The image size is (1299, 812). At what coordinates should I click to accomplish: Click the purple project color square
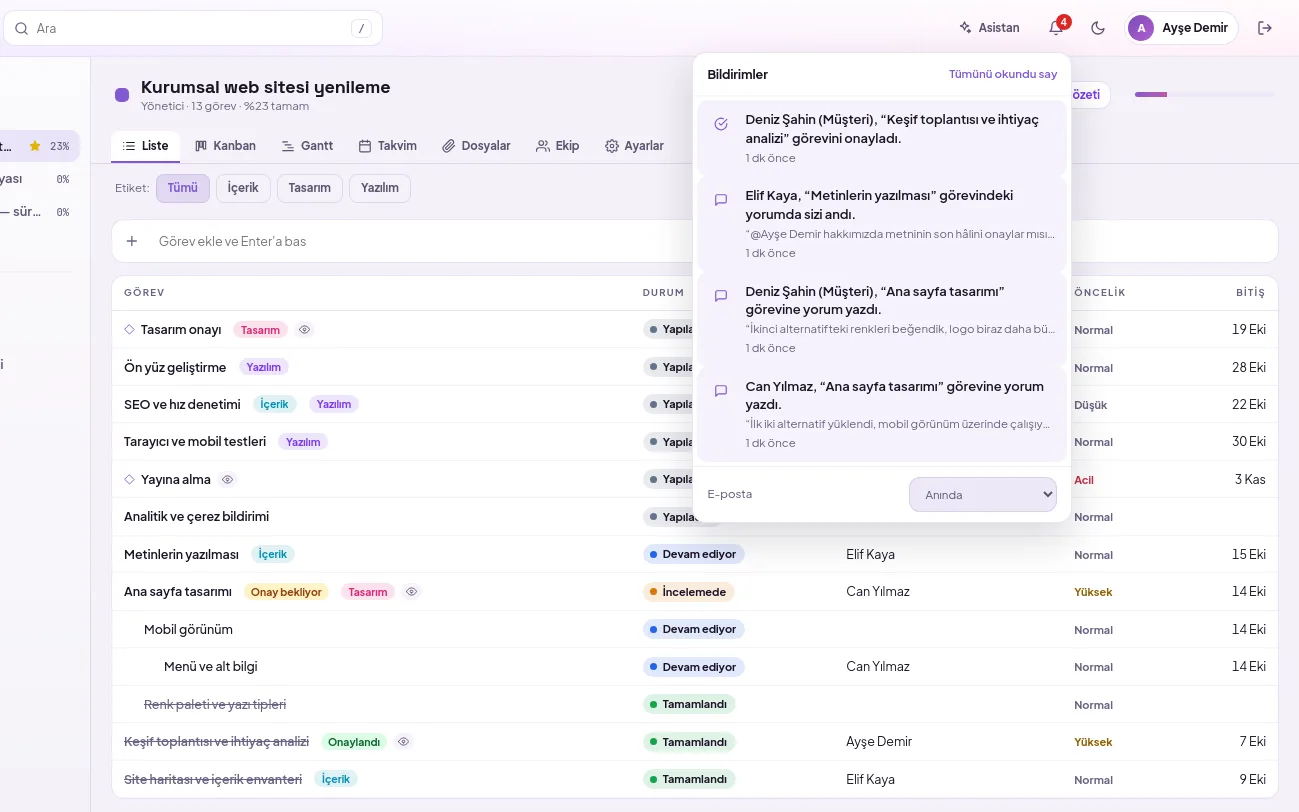122,95
